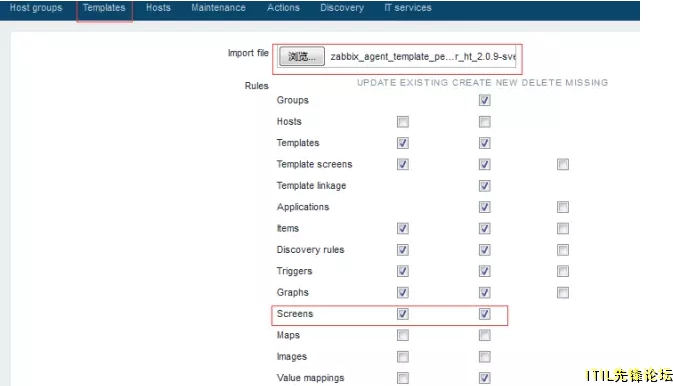The width and height of the screenshot is (673, 386).
Task: Check Images update existing checkbox
Action: [403, 357]
